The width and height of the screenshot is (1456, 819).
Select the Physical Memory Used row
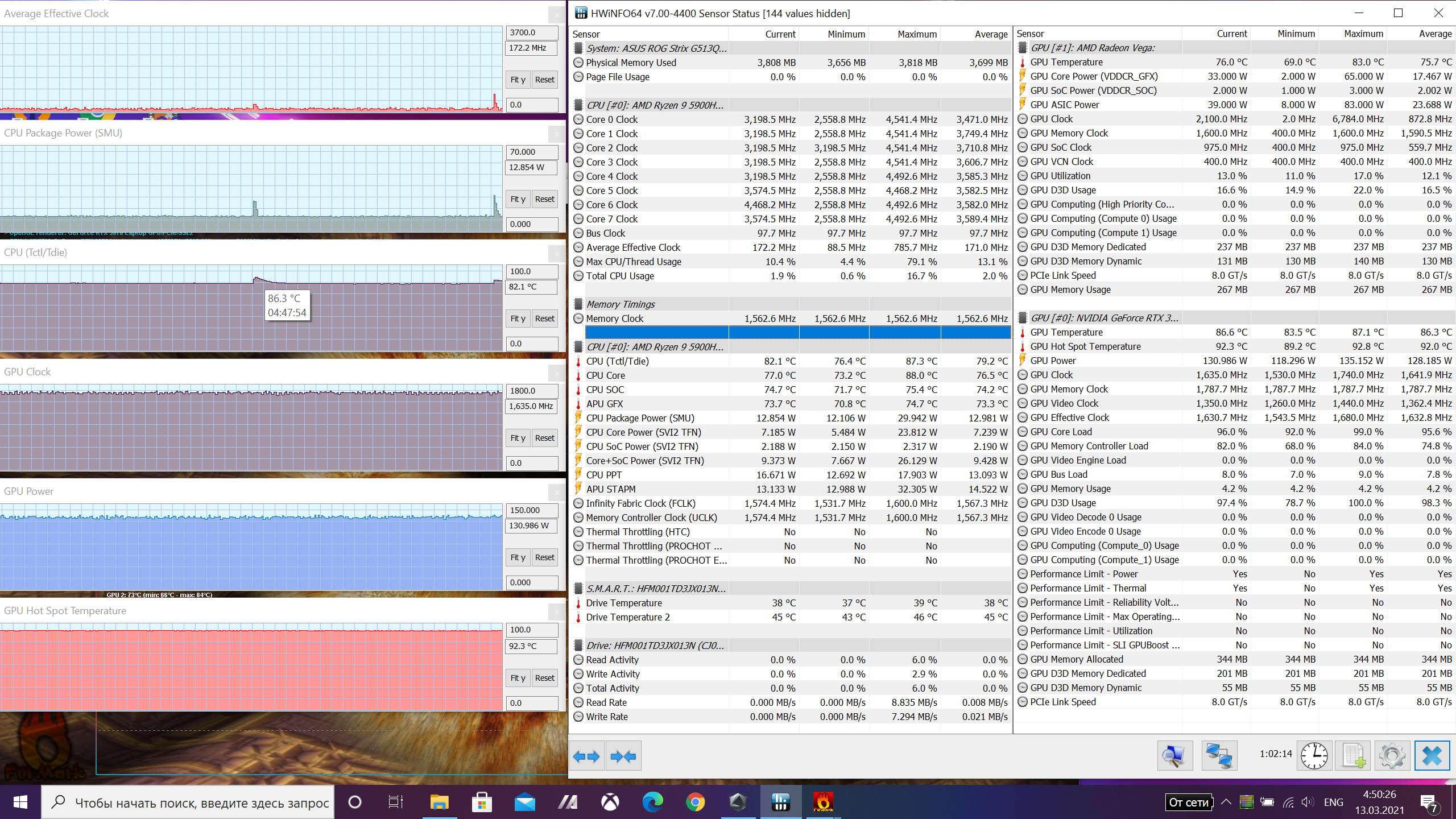791,63
